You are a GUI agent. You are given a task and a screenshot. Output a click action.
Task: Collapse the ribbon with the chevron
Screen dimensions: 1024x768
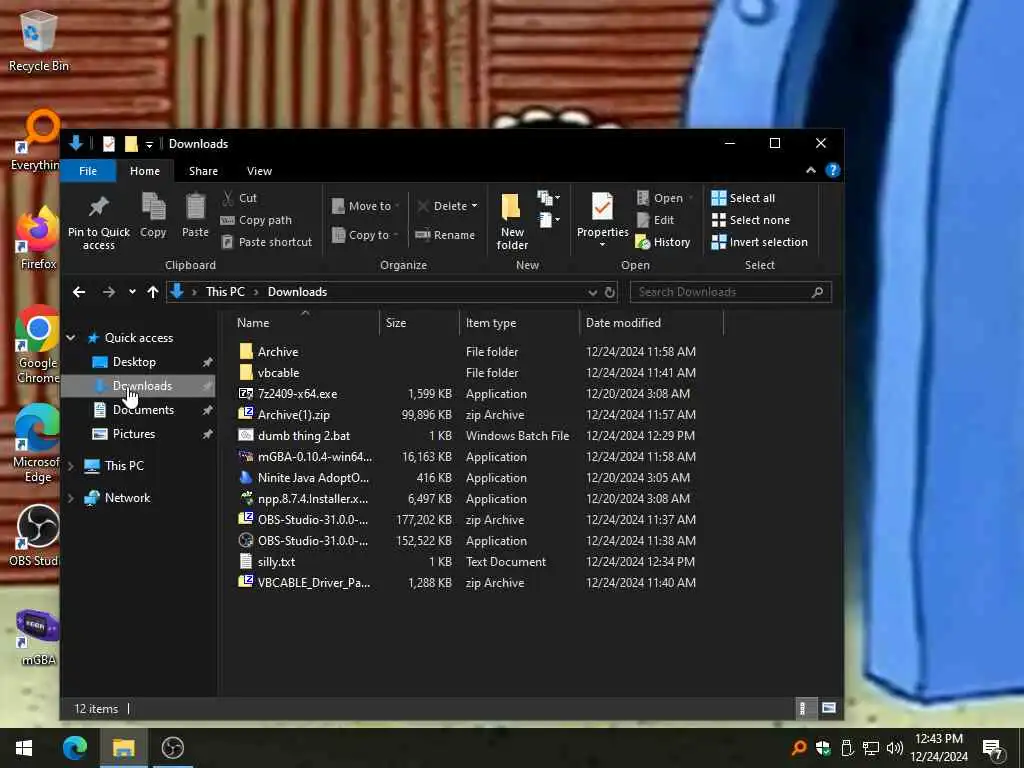tap(810, 170)
